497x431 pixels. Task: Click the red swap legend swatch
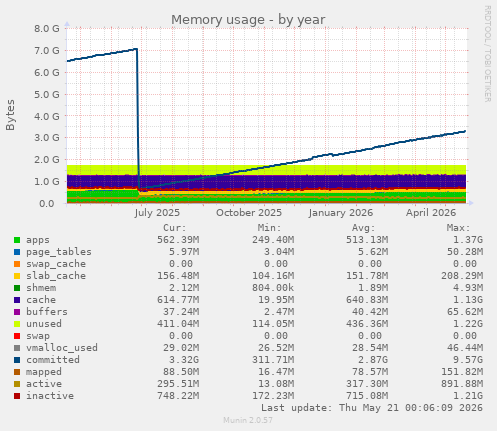coord(17,336)
